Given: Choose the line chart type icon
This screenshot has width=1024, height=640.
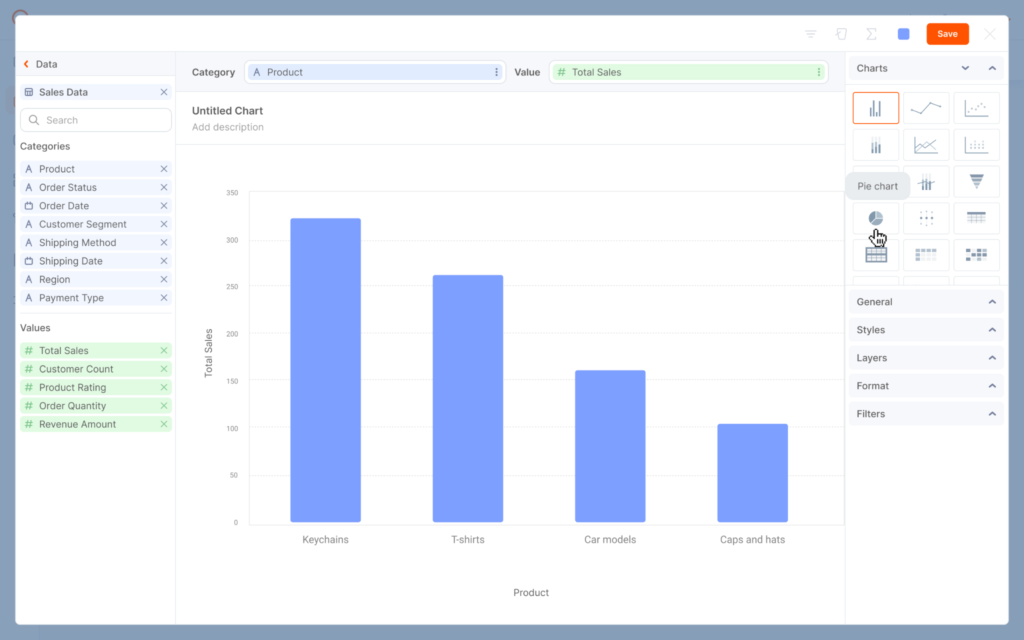Looking at the screenshot, I should pos(926,108).
